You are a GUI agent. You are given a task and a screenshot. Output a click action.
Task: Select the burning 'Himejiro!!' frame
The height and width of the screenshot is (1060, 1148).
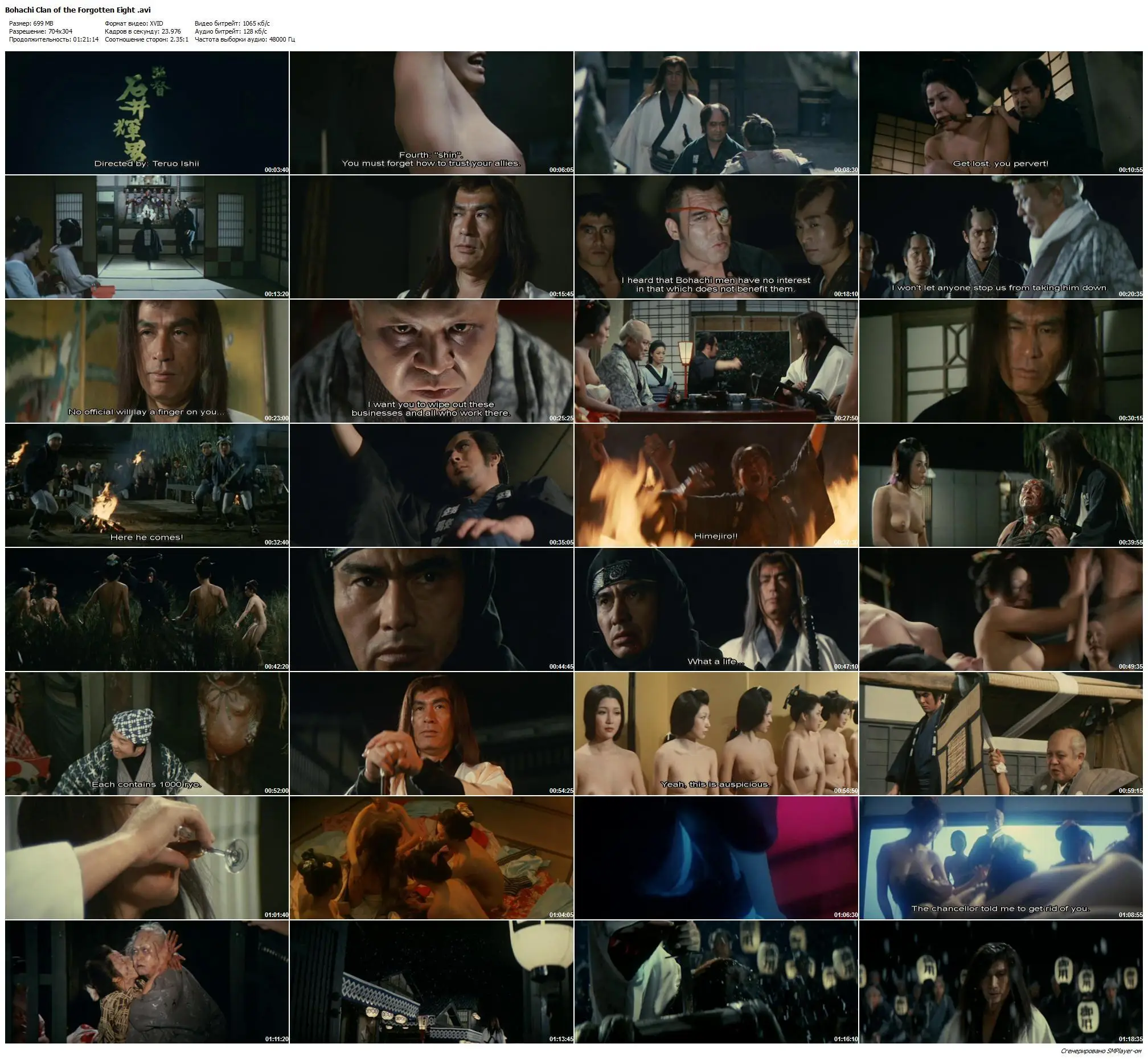coord(716,485)
